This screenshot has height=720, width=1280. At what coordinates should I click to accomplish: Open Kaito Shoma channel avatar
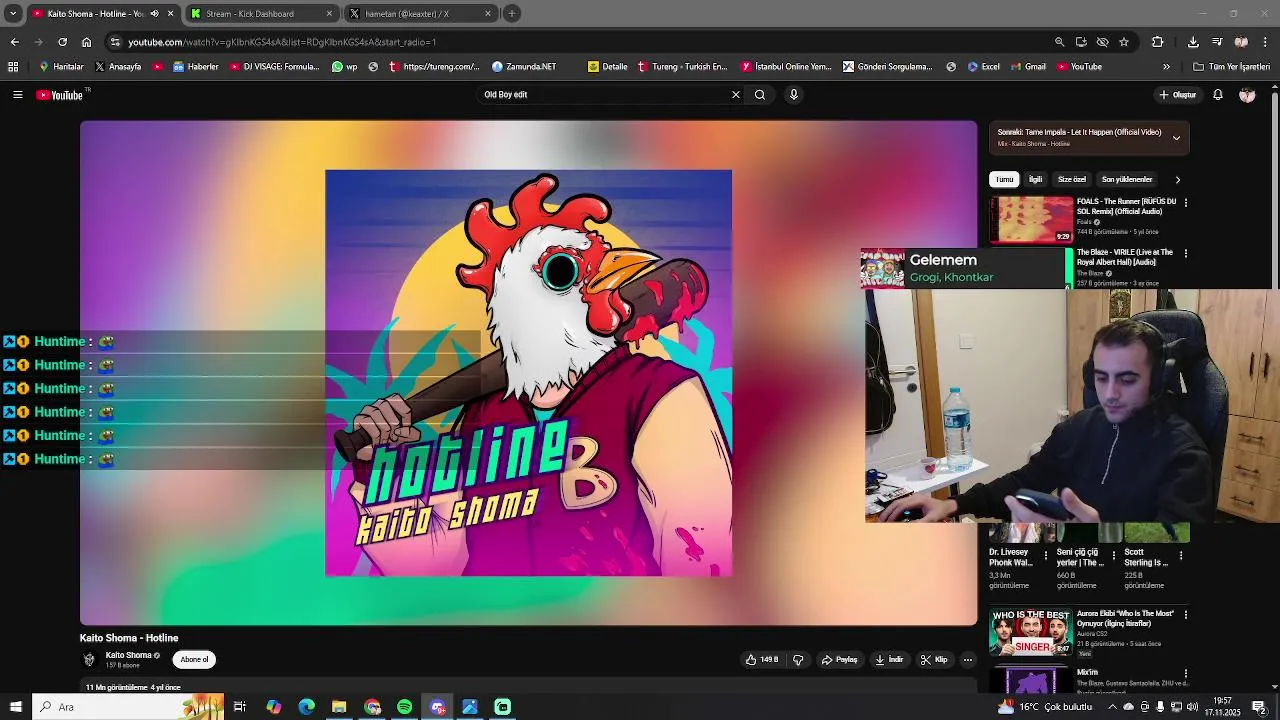pos(89,659)
